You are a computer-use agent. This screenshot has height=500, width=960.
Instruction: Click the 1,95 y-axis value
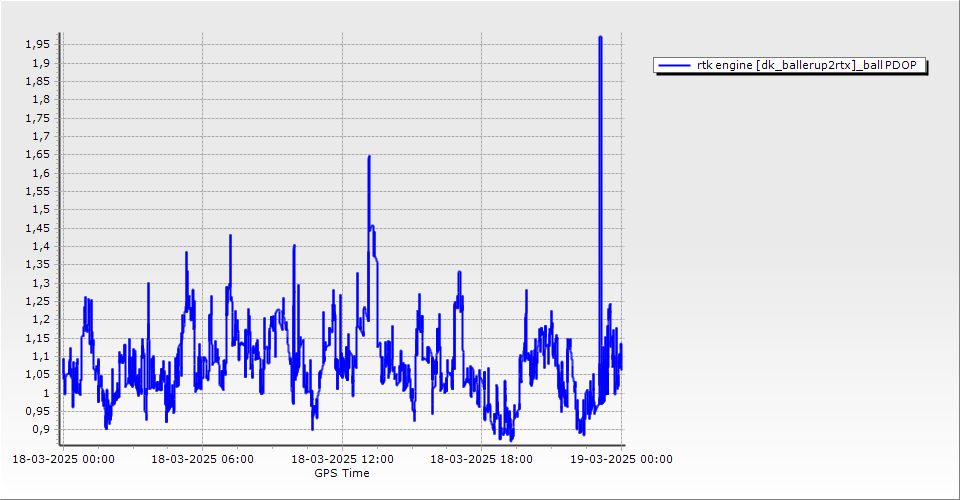point(37,45)
